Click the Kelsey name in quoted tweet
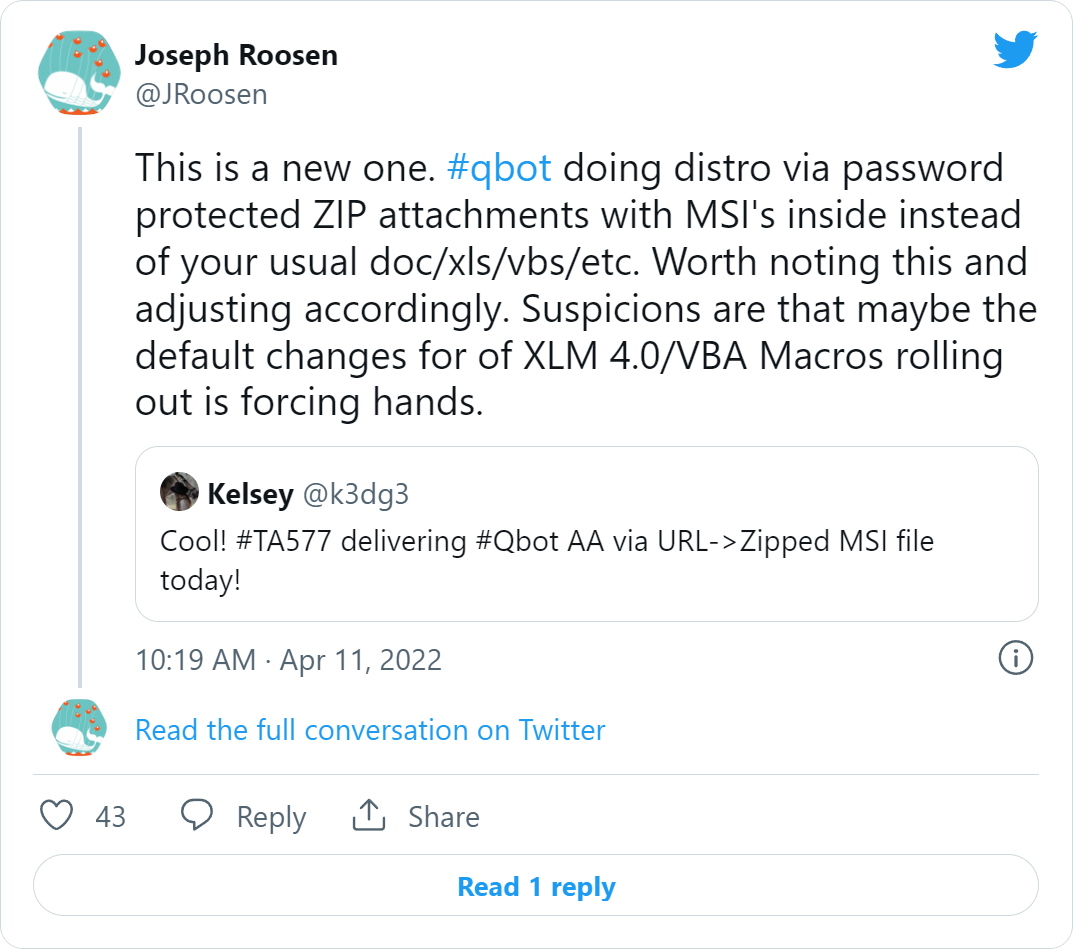Image resolution: width=1073 pixels, height=949 pixels. click(250, 493)
